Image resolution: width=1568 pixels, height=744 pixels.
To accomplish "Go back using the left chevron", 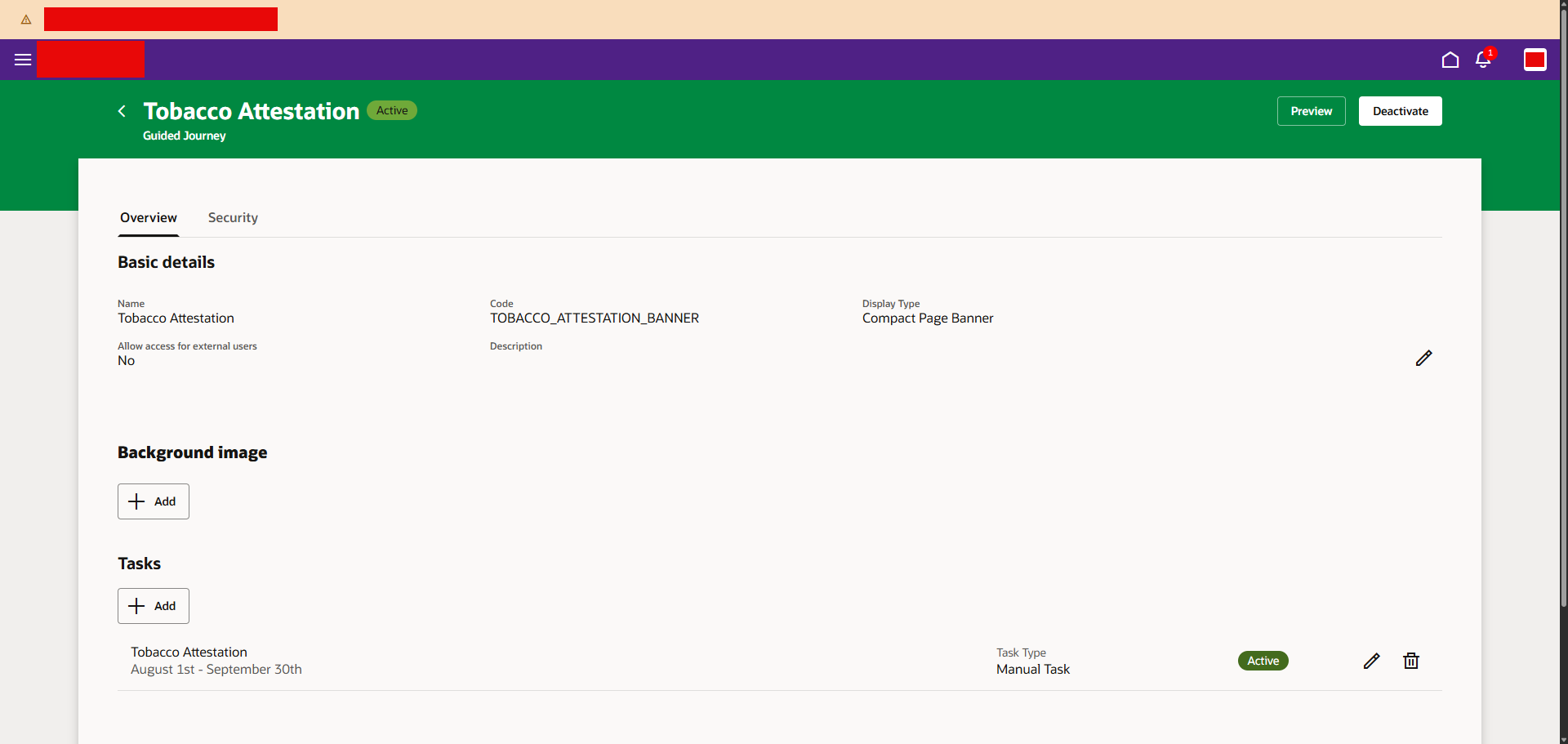I will (x=122, y=111).
